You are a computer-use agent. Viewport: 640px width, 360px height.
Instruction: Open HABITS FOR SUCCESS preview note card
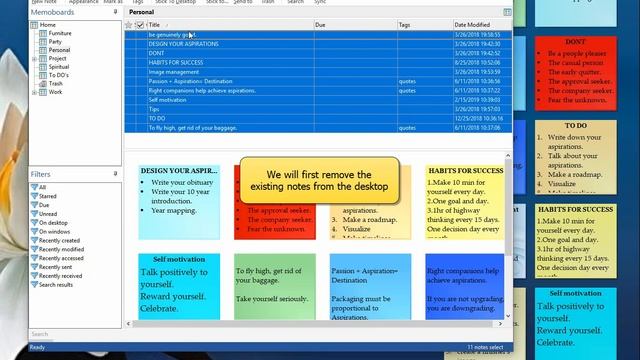point(464,202)
